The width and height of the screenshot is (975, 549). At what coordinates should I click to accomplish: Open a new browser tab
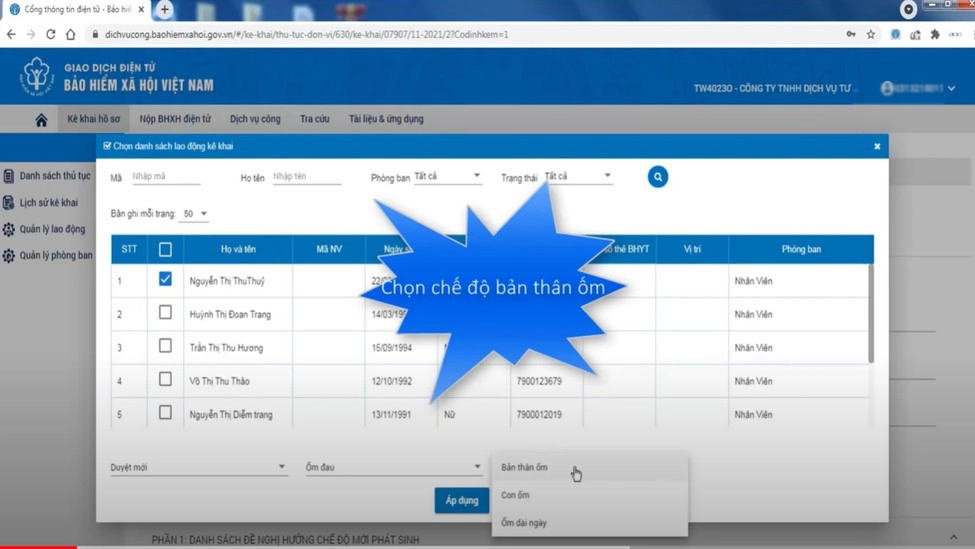[x=165, y=10]
